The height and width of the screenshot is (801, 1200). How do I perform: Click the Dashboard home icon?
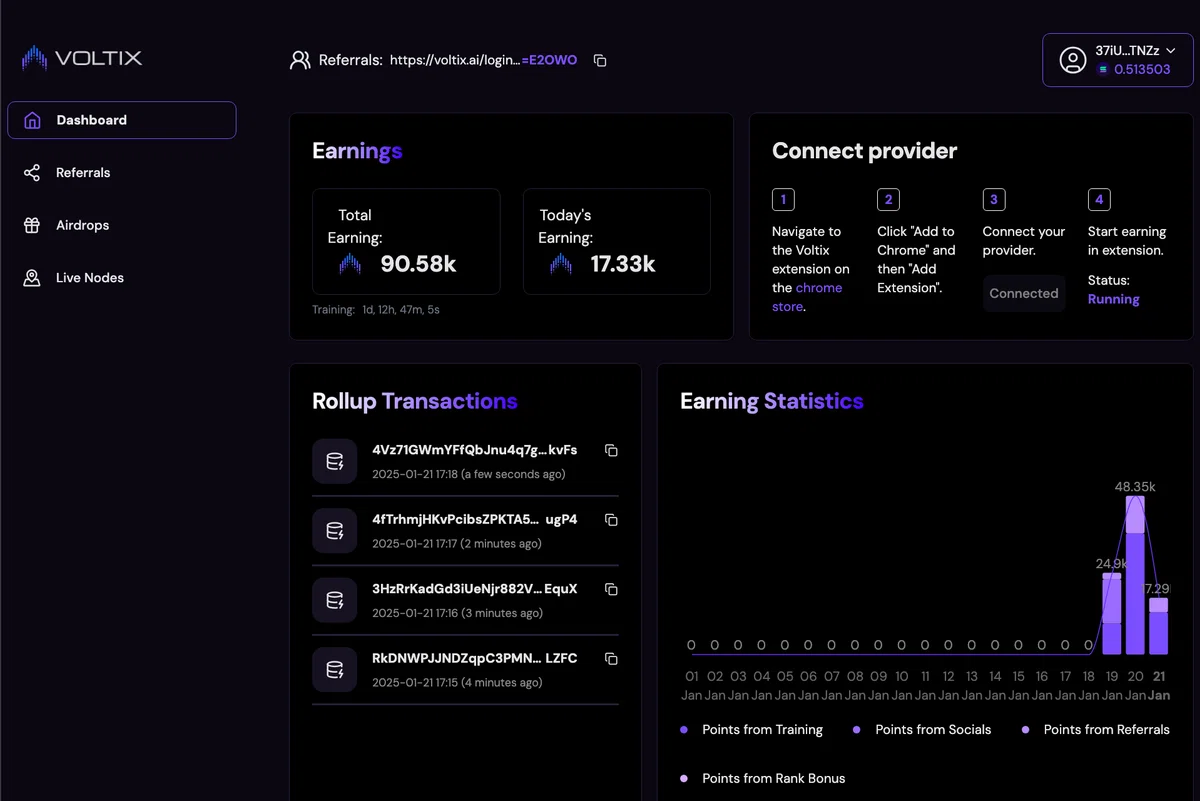pyautogui.click(x=32, y=120)
